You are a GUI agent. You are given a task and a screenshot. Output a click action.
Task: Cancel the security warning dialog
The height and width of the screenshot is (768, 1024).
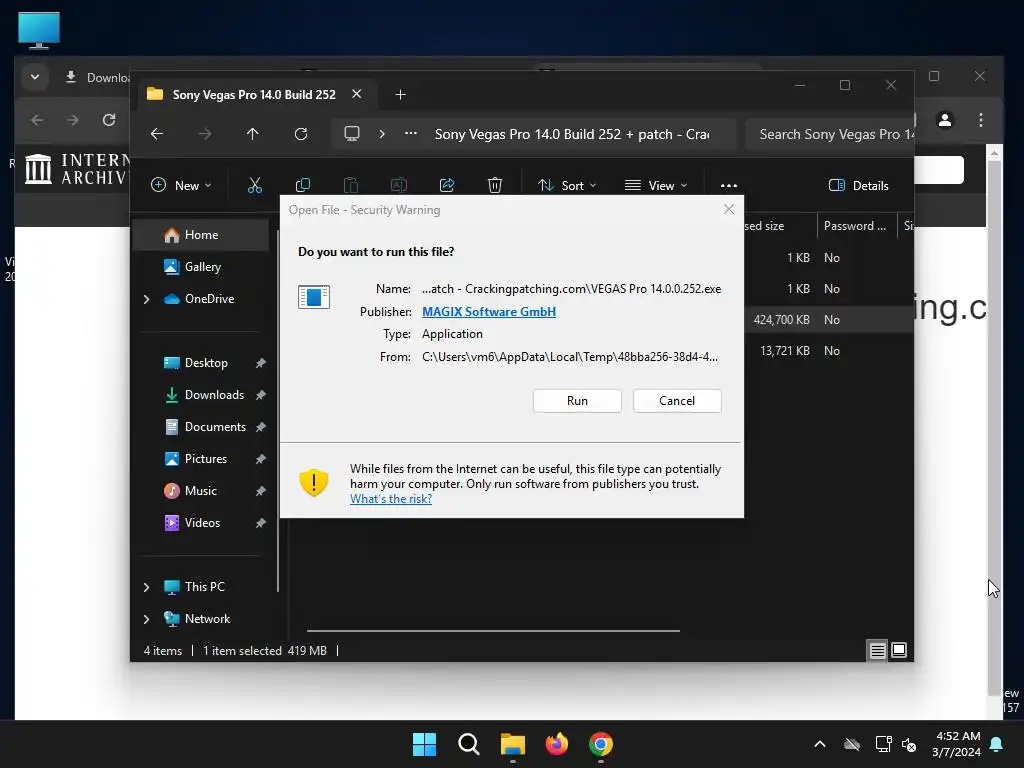(x=677, y=400)
